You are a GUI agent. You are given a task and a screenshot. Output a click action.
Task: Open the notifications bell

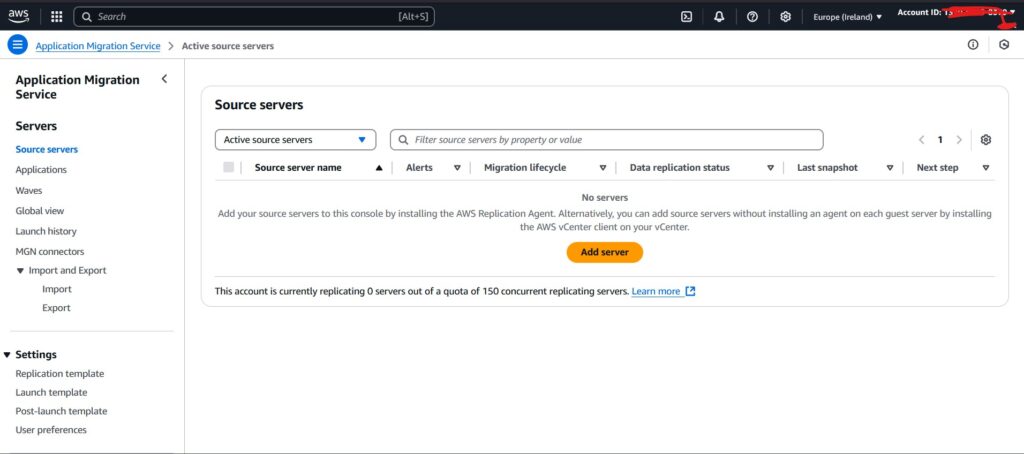point(719,17)
